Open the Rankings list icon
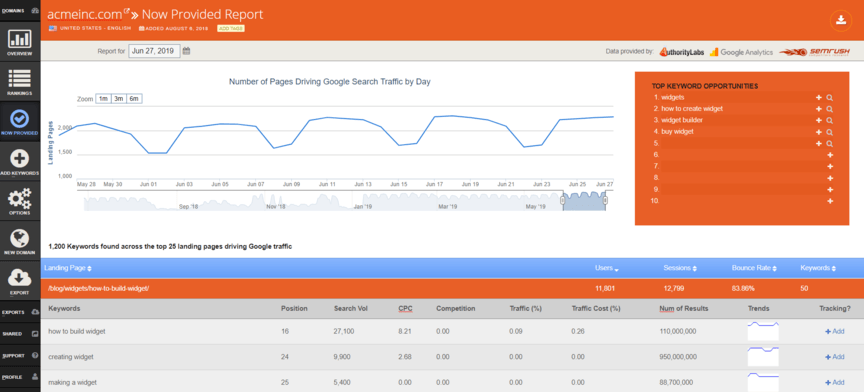Screen dimensions: 864x392 coord(20,78)
